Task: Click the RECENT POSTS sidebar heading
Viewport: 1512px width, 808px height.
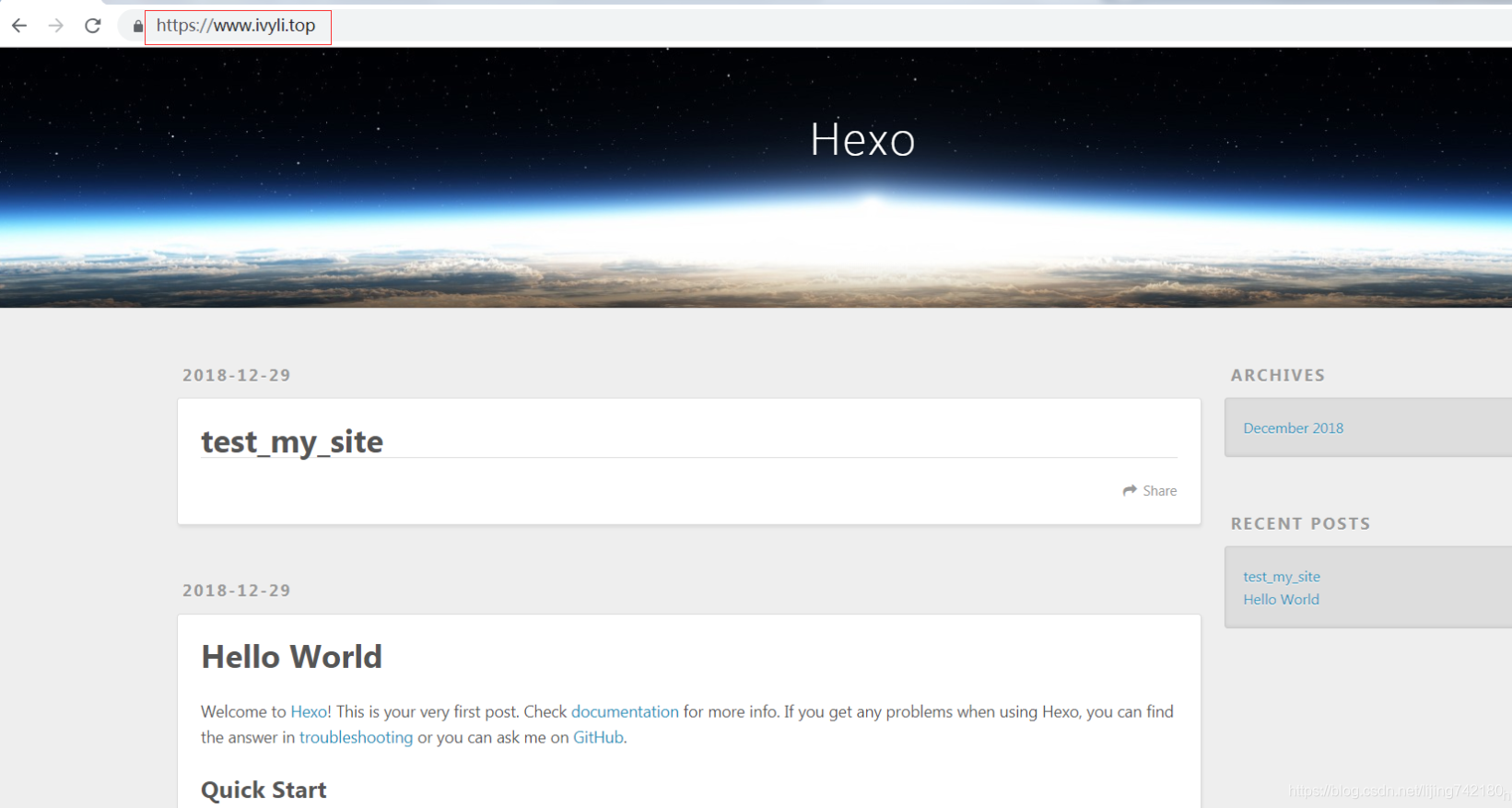Action: pyautogui.click(x=1301, y=524)
